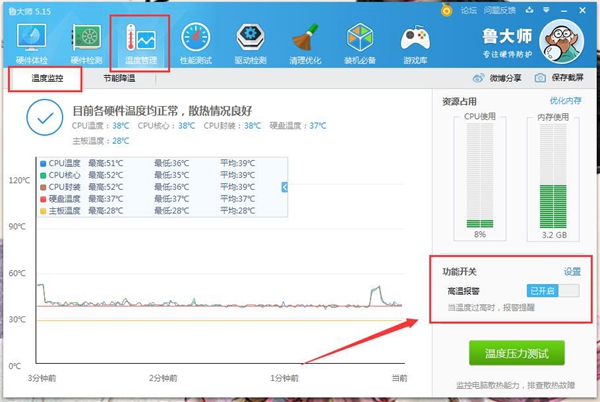Click CPU核心:38℃ reading
600x402 pixels.
(x=166, y=126)
